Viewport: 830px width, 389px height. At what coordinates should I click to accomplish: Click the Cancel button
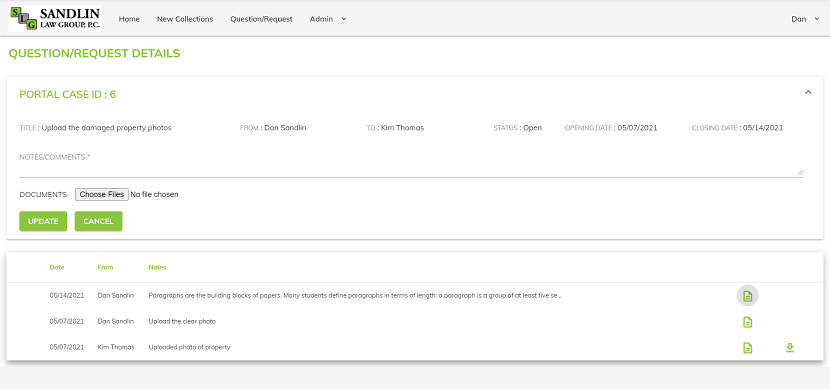98,221
